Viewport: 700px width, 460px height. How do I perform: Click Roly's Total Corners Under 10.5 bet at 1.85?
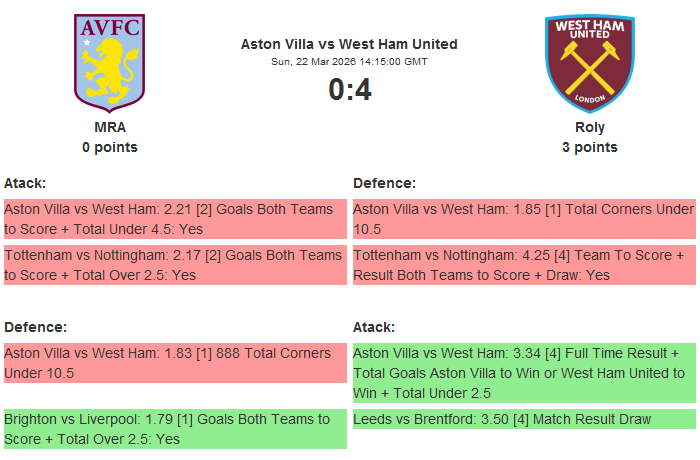[524, 219]
